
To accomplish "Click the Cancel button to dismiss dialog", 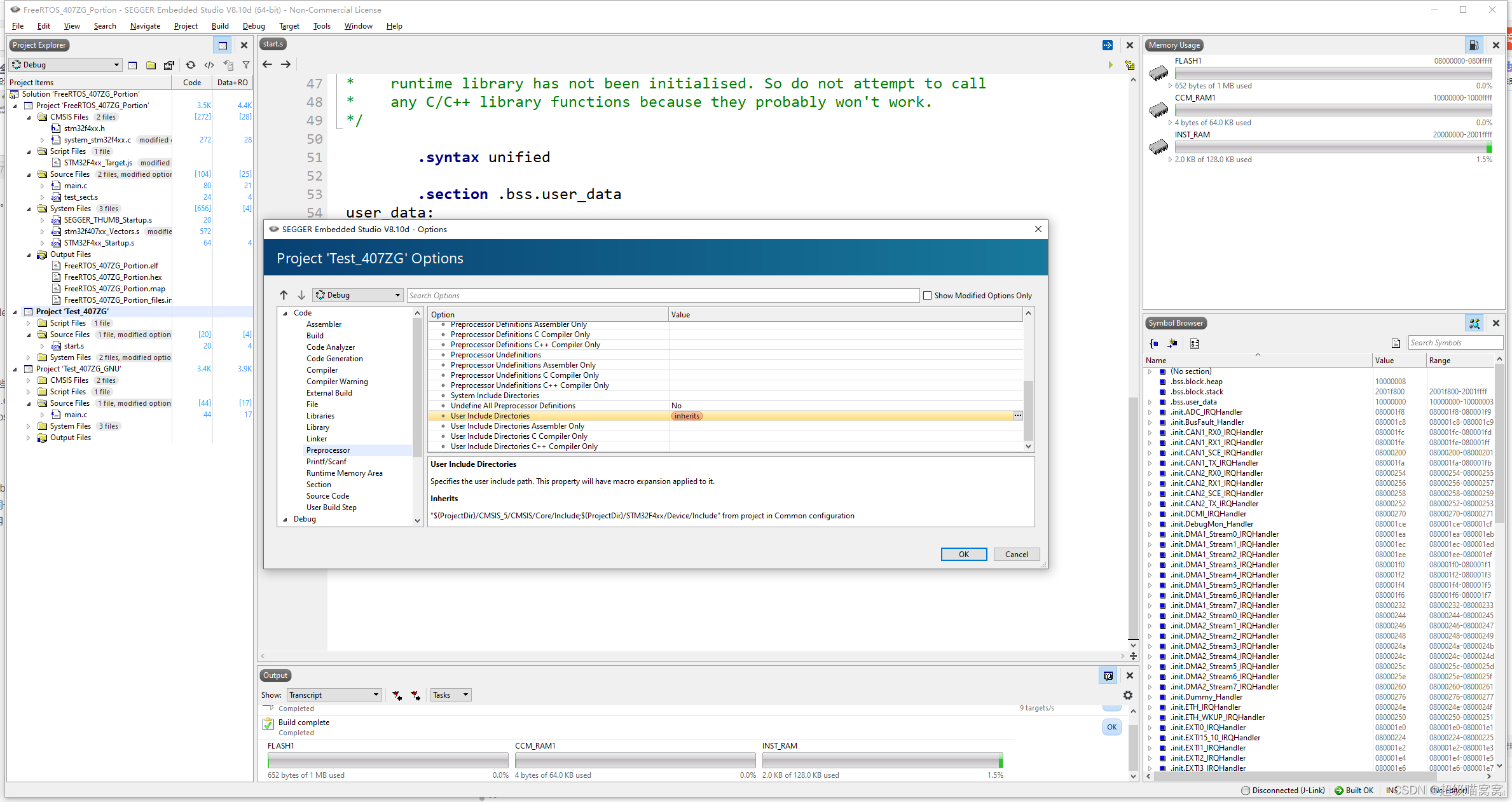I will pos(1017,554).
